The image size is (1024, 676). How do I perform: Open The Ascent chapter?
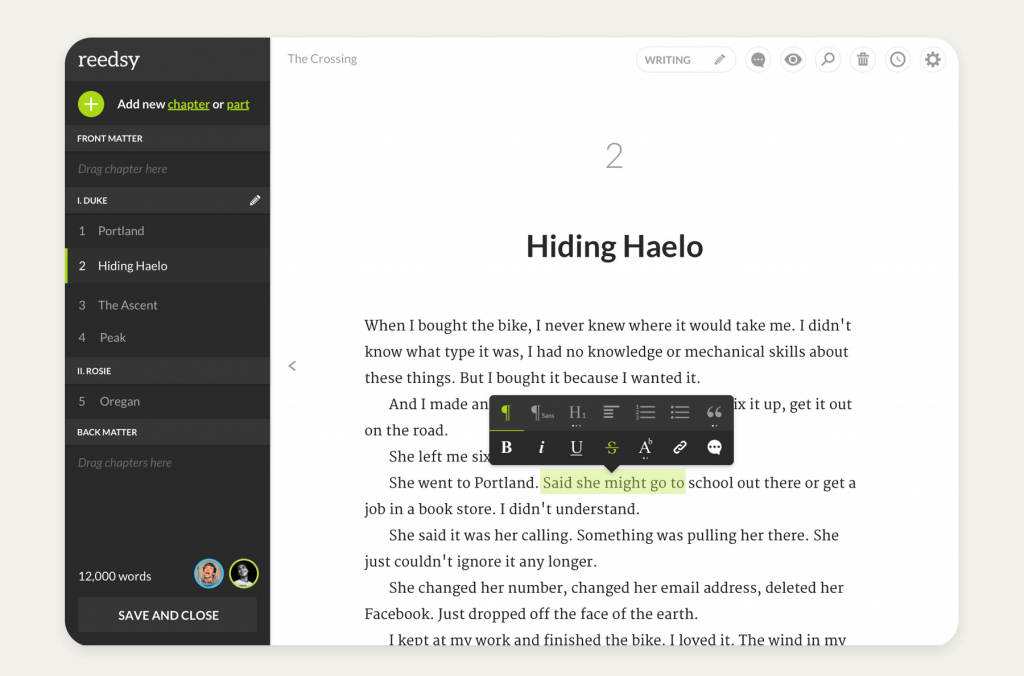coord(128,305)
